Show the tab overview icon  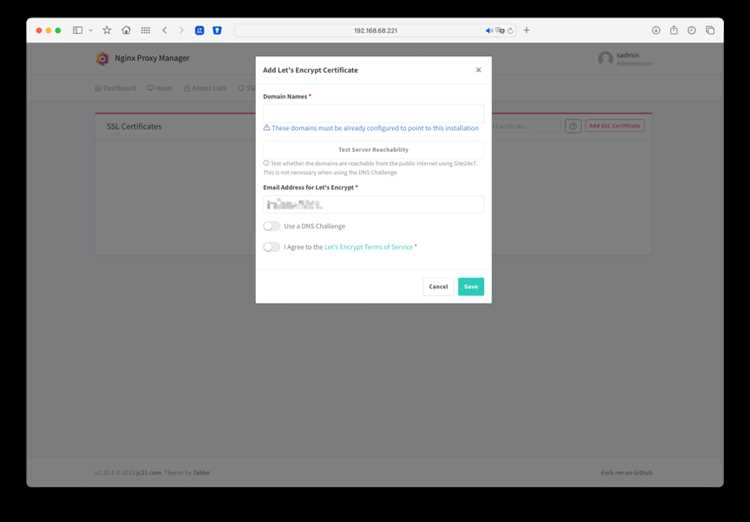(x=710, y=30)
